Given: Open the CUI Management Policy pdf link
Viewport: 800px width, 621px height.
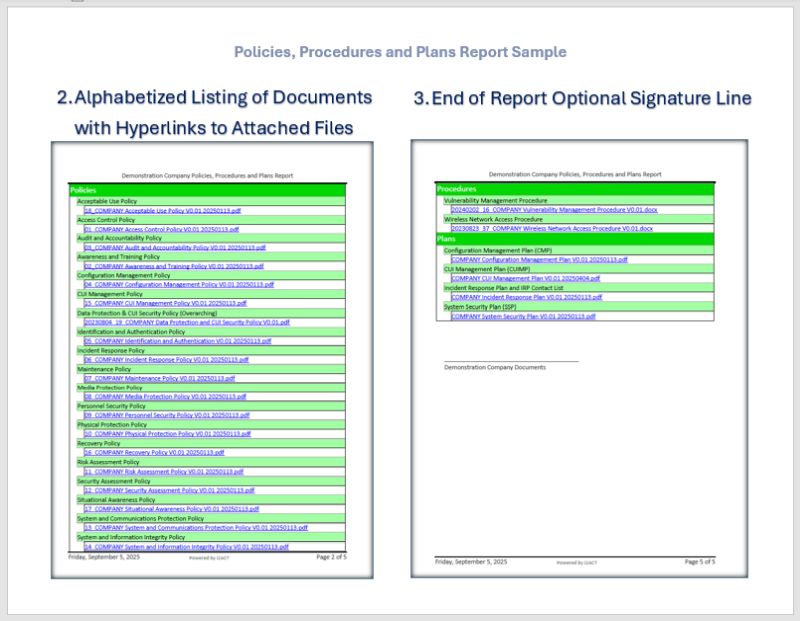Looking at the screenshot, I should [x=165, y=303].
